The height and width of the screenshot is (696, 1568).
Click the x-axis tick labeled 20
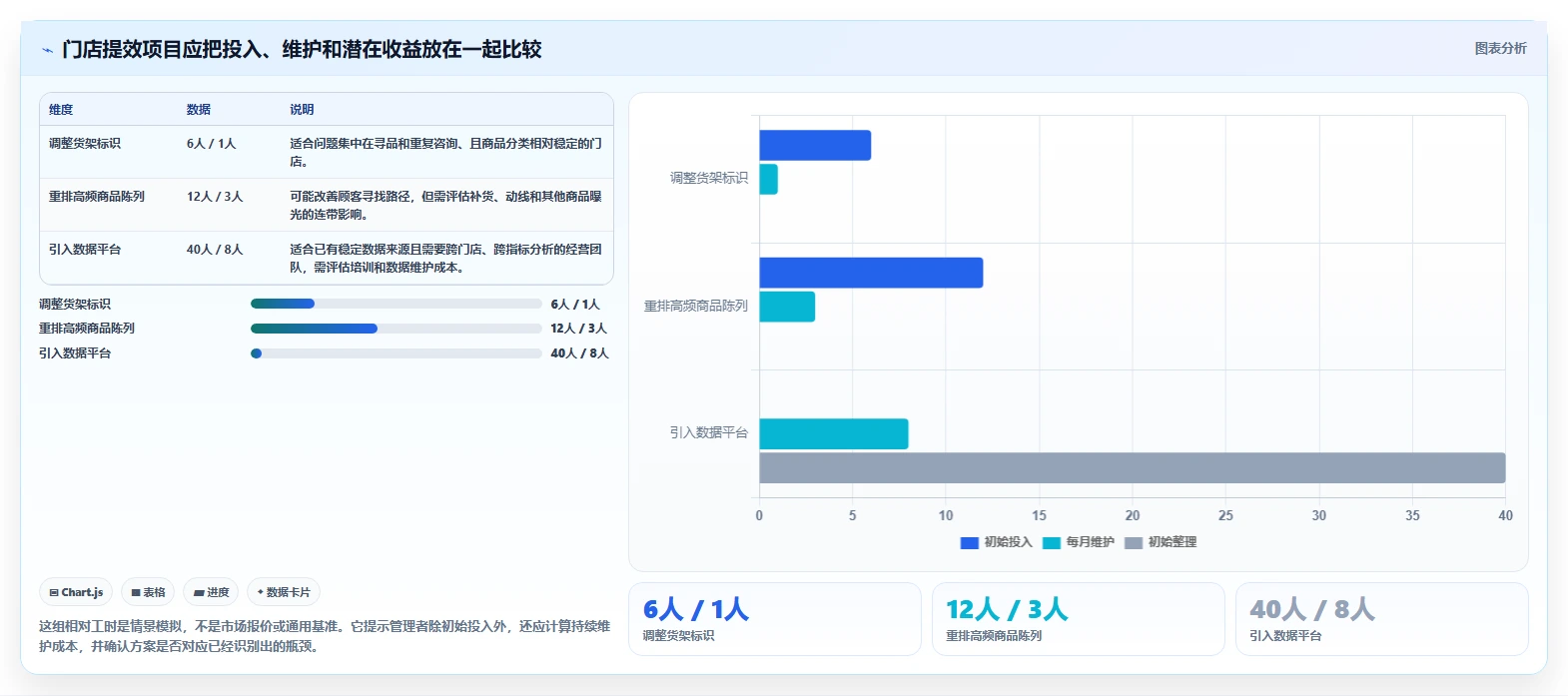1133,516
